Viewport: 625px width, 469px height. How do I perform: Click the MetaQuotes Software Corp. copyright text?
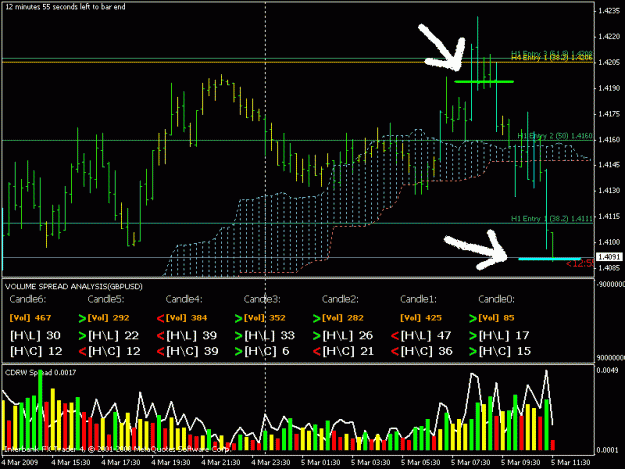tap(117, 449)
